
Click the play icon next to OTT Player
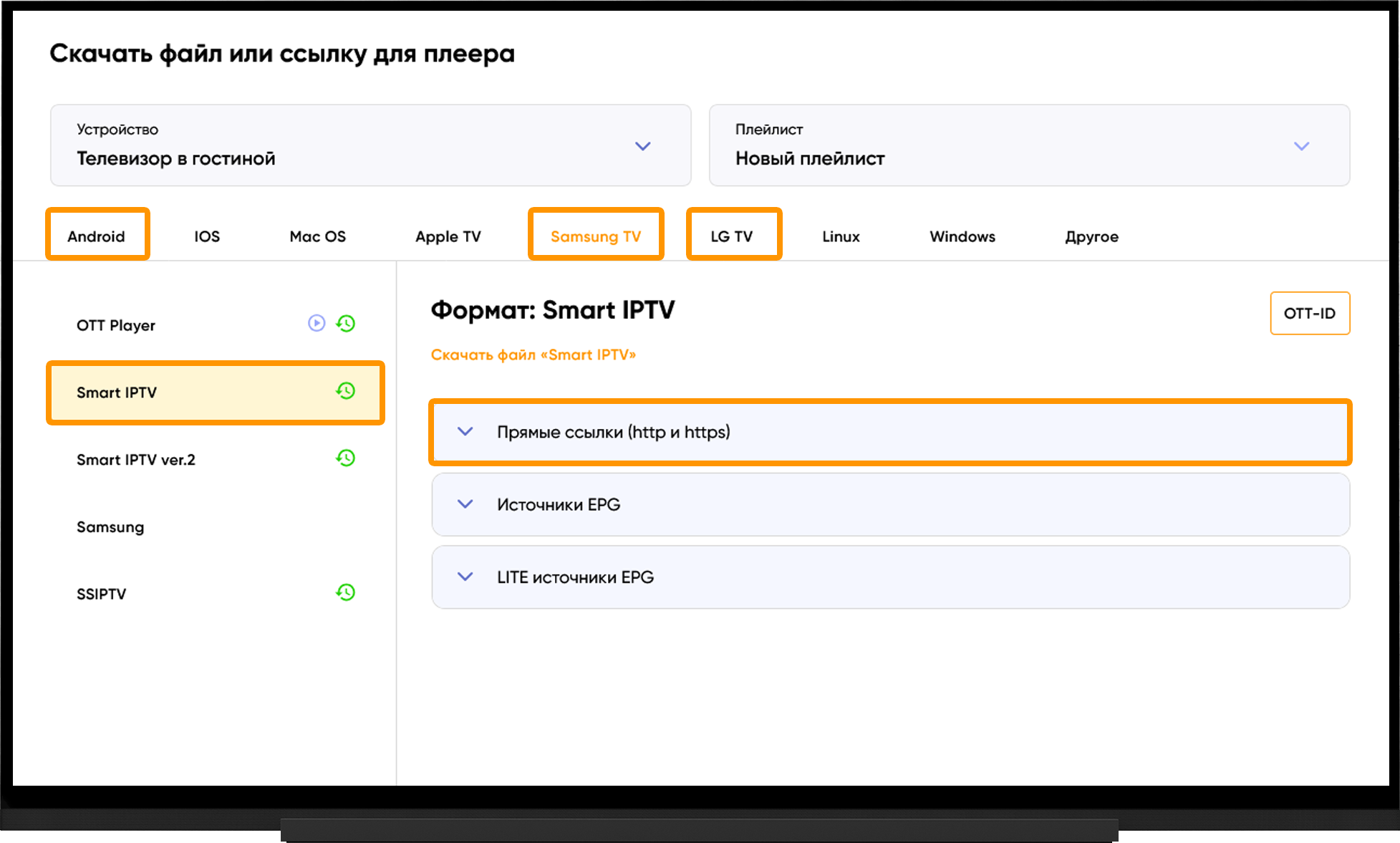pyautogui.click(x=317, y=323)
